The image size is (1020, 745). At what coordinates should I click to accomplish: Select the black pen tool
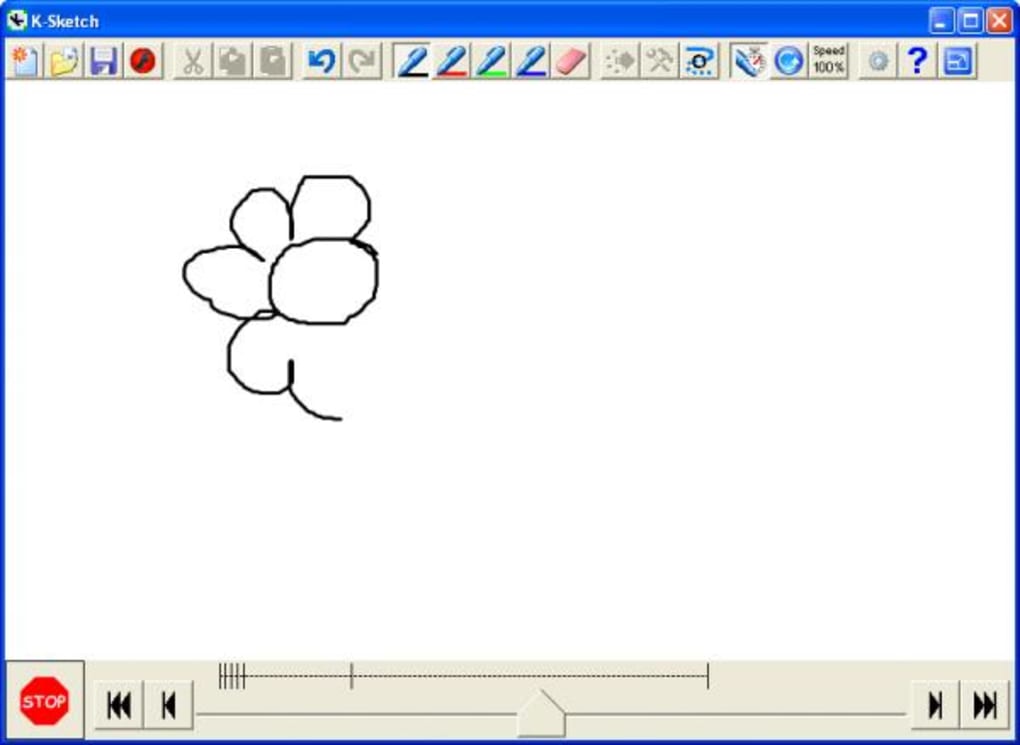411,61
